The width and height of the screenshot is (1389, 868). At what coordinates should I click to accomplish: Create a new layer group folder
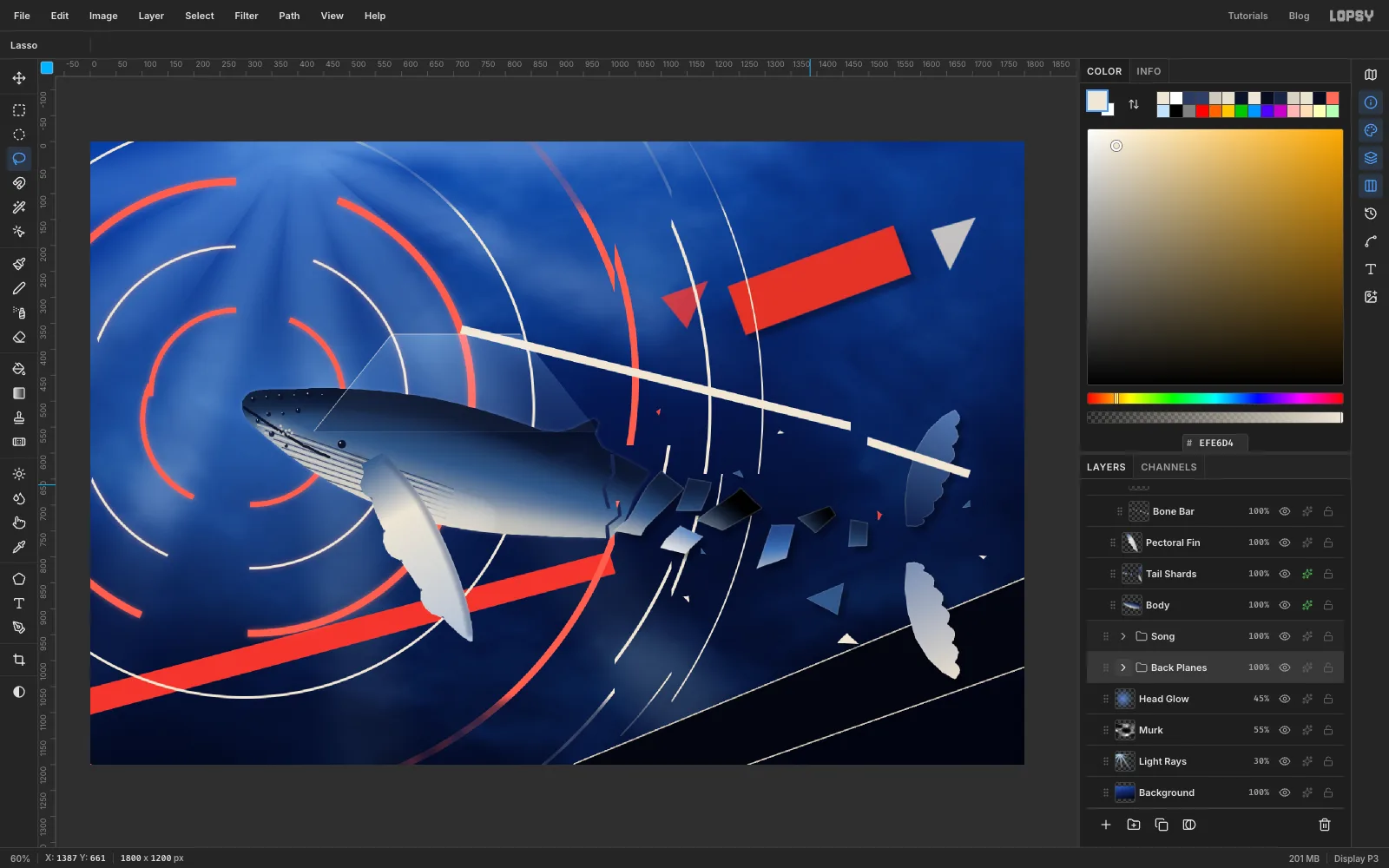(1134, 825)
